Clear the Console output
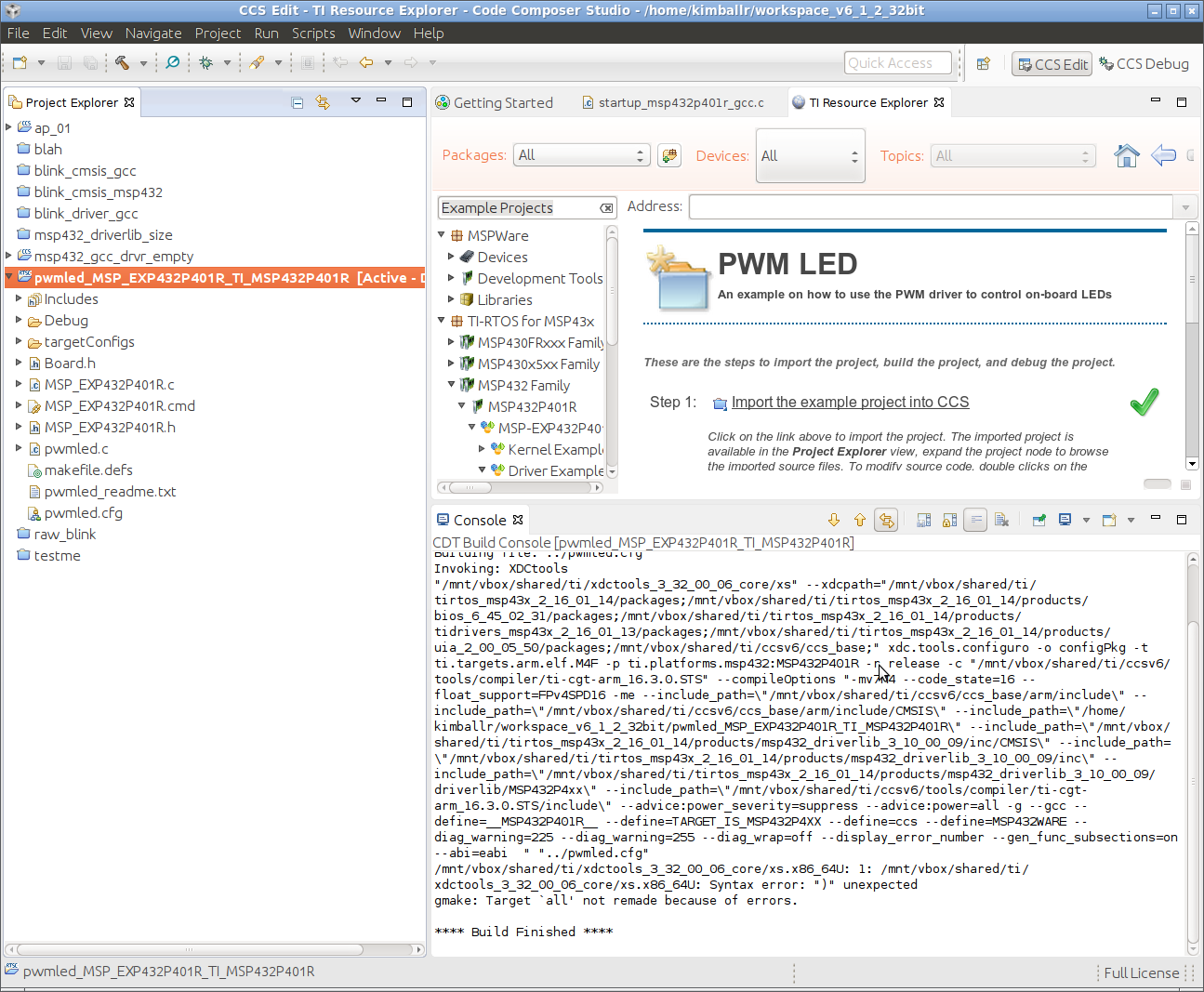This screenshot has width=1204, height=992. click(x=1001, y=520)
